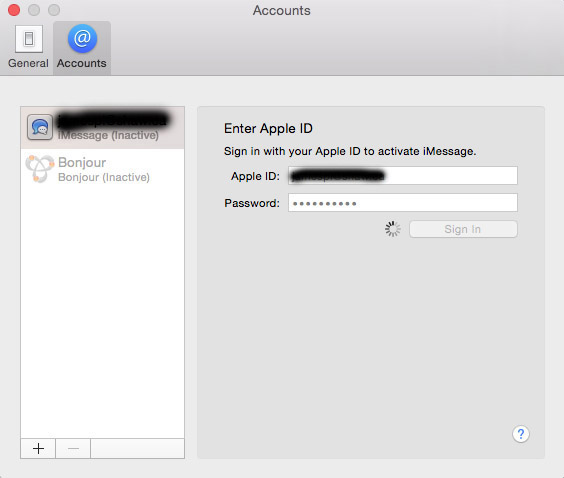The height and width of the screenshot is (478, 564).
Task: Click the iMessage account chat bubble icon
Action: coord(40,127)
